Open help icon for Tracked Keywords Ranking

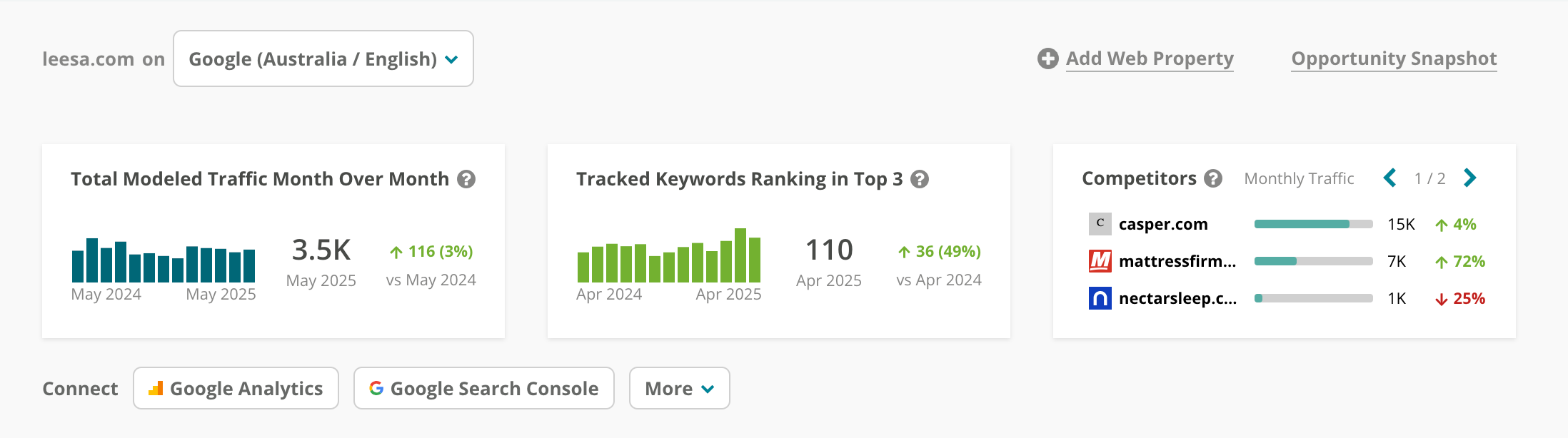click(920, 179)
